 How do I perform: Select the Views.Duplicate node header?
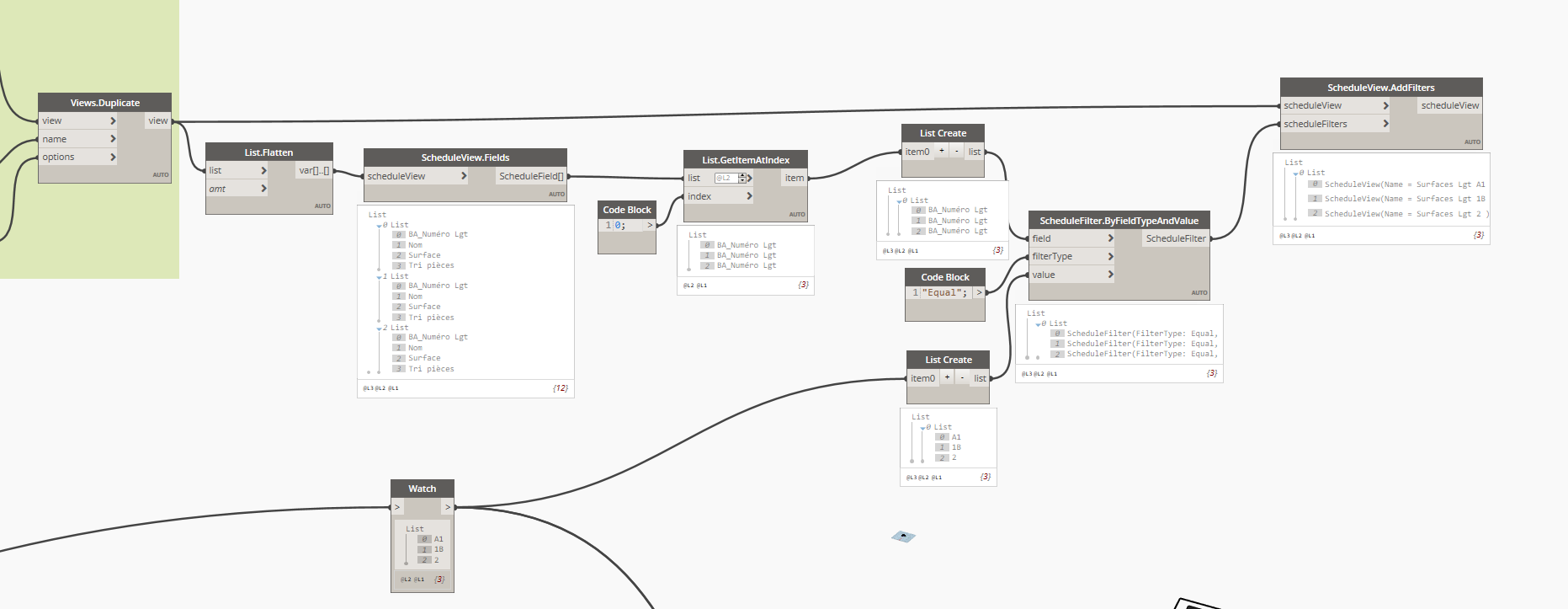104,103
